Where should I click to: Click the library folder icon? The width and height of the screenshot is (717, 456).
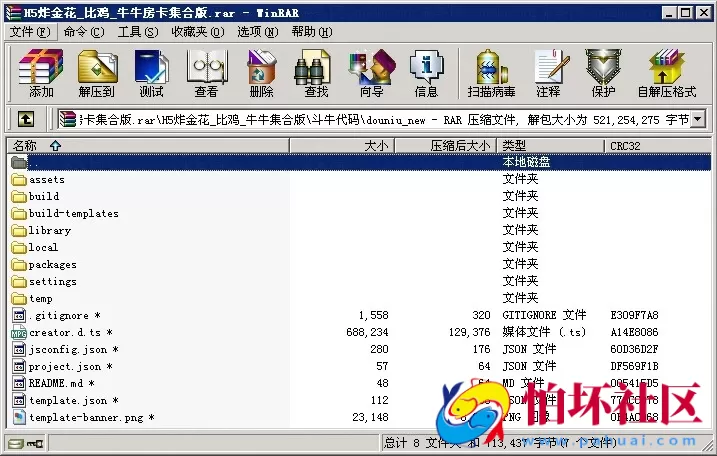tap(19, 231)
